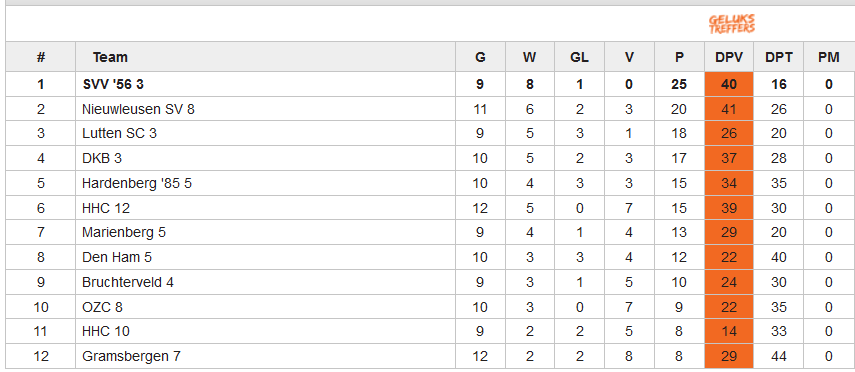Viewport: 855px width, 372px height.
Task: Select HHC 10 team name
Action: (106, 332)
